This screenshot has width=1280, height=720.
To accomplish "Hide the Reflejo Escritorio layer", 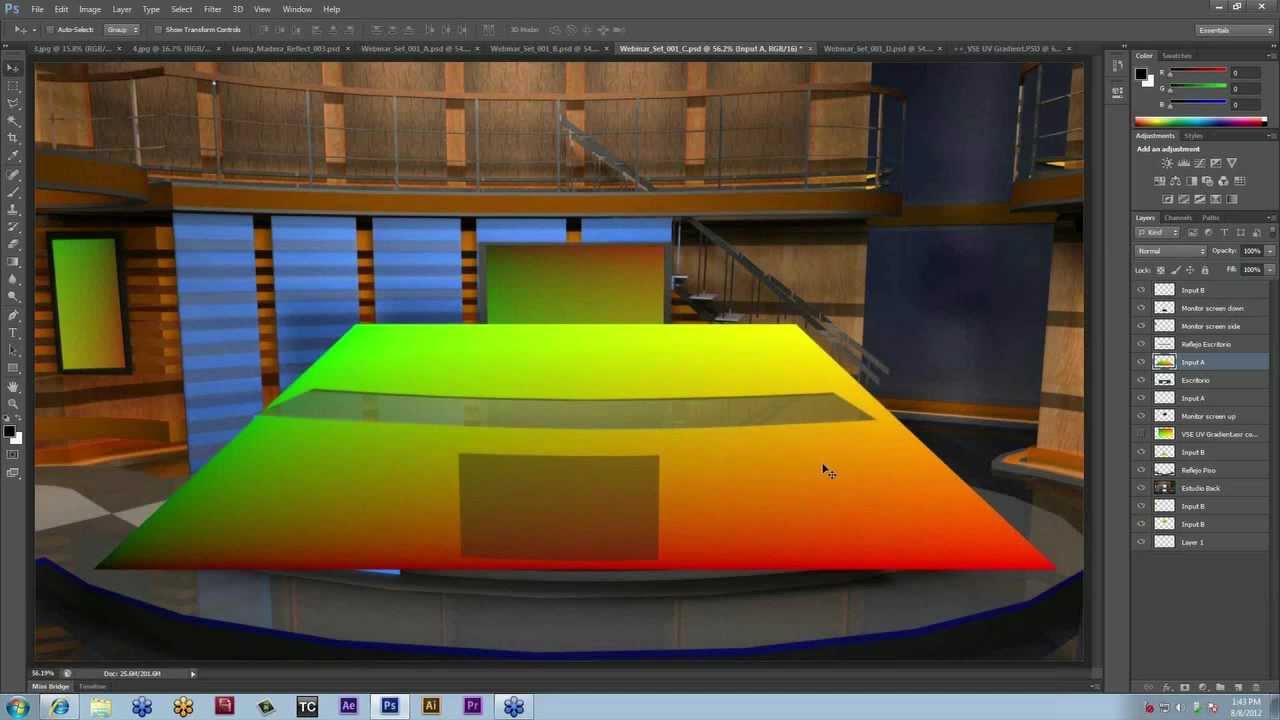I will (1141, 344).
